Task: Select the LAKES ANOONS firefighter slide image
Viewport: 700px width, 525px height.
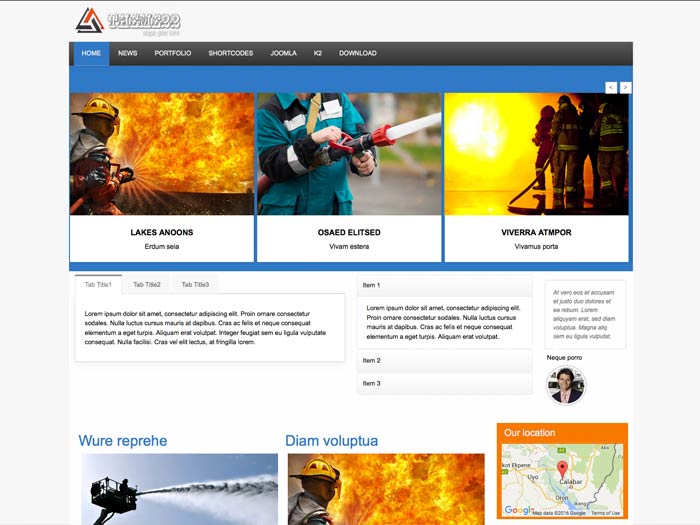Action: pyautogui.click(x=162, y=154)
